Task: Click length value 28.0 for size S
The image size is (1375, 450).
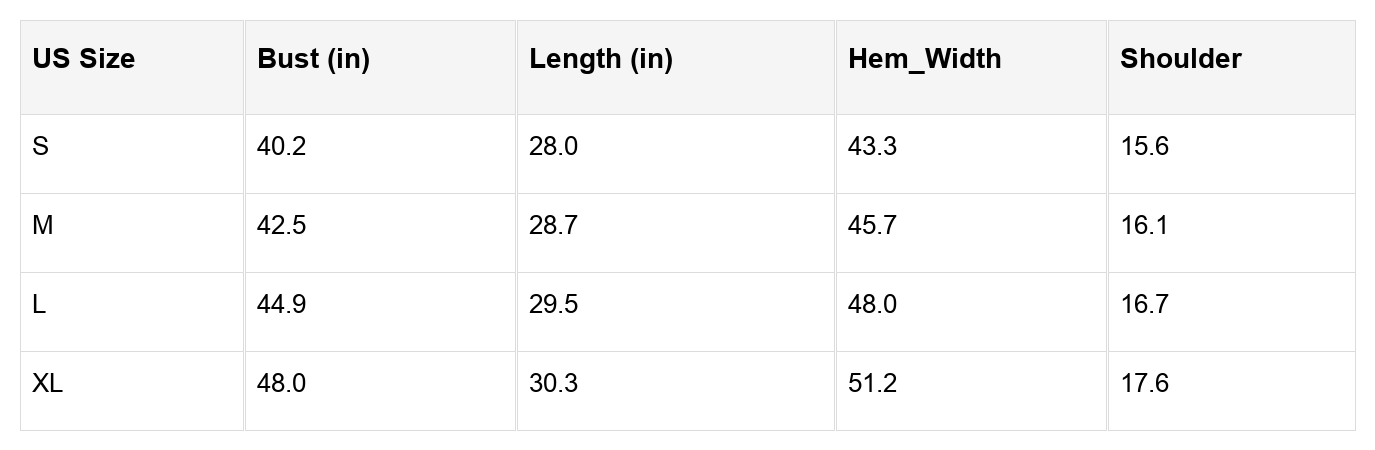Action: point(553,147)
